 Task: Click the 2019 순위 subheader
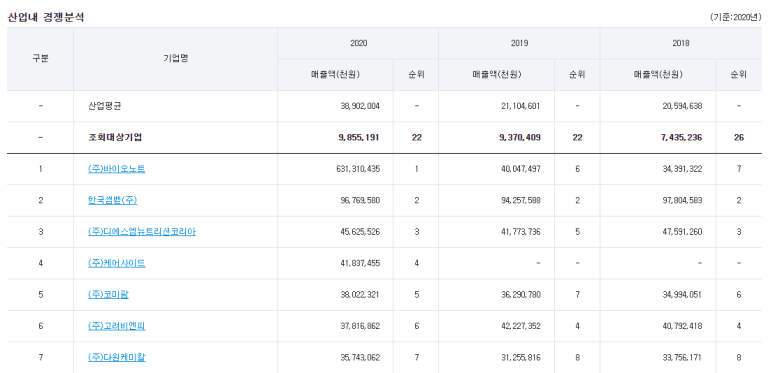click(x=577, y=75)
